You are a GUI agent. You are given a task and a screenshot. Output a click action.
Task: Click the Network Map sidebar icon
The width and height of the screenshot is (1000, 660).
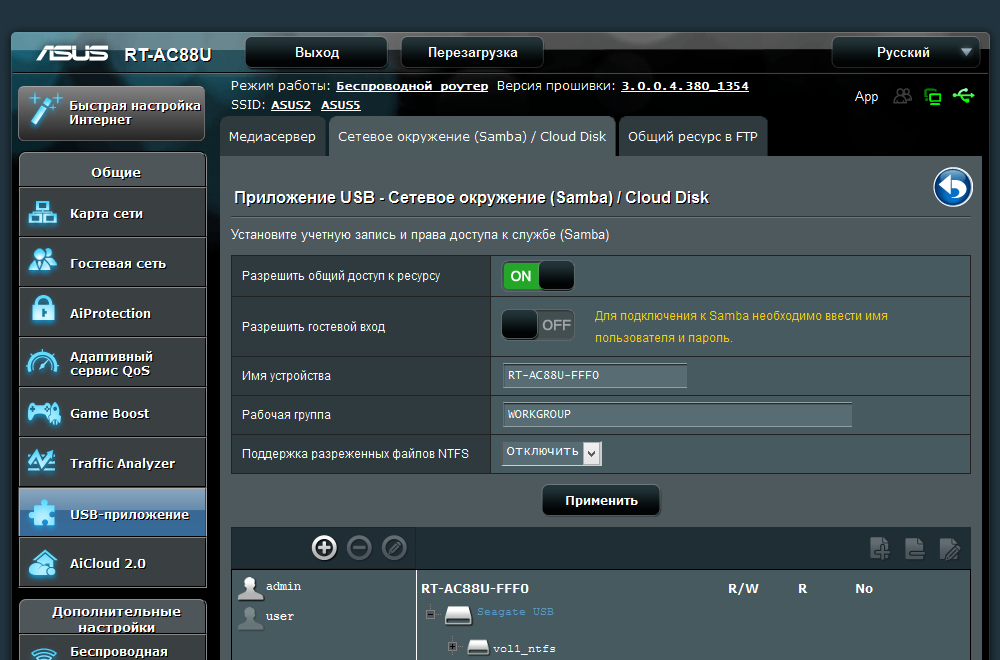click(x=43, y=213)
